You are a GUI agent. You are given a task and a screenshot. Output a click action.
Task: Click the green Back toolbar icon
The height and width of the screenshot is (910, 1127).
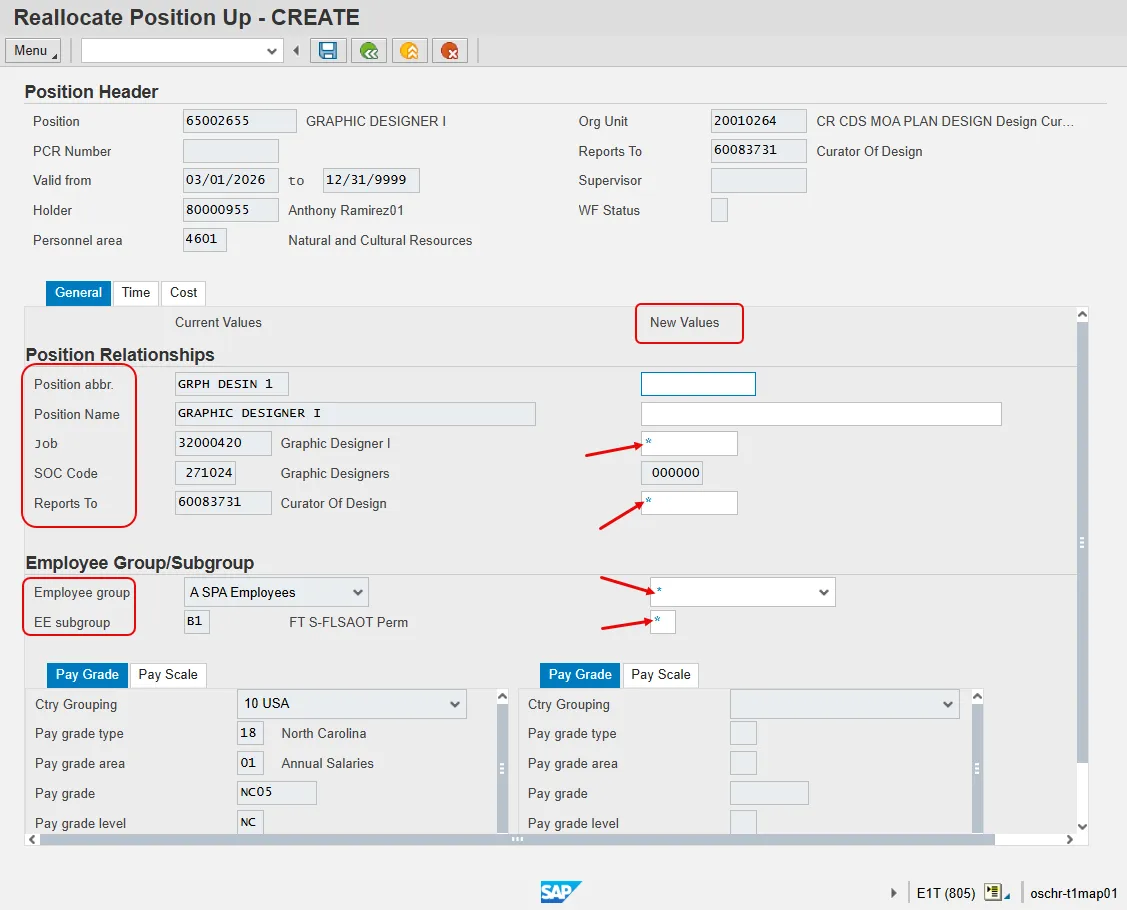tap(370, 51)
